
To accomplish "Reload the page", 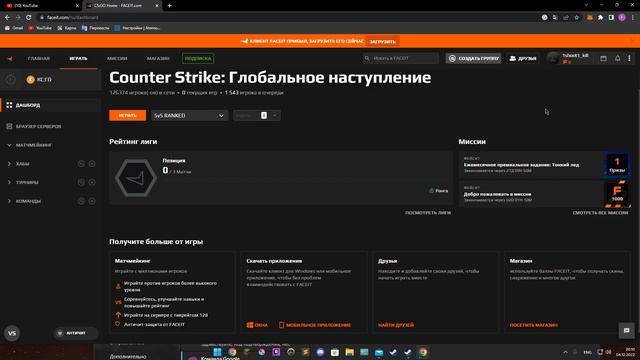I will [29, 18].
